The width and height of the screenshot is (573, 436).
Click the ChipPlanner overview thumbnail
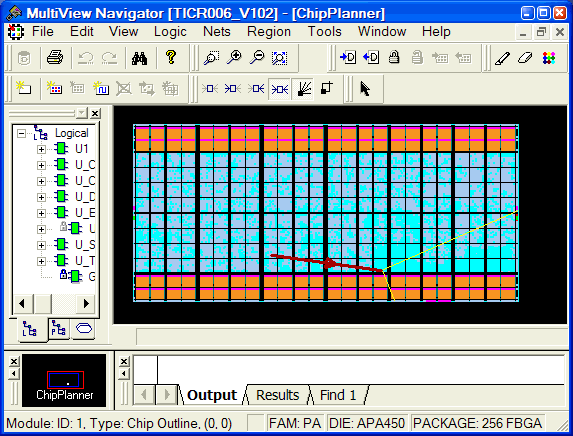pyautogui.click(x=64, y=380)
